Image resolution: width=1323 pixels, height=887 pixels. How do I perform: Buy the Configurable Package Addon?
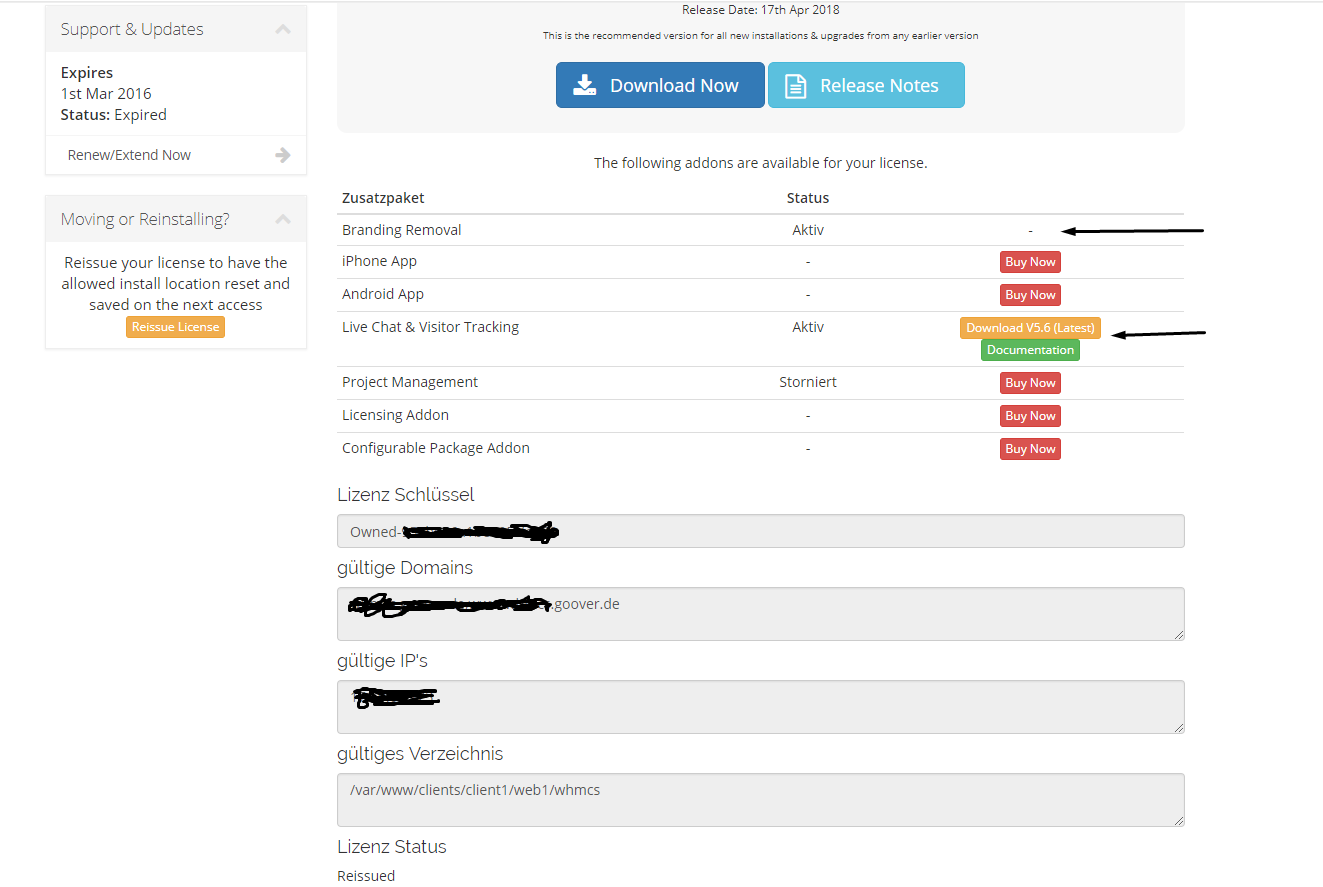coord(1030,449)
